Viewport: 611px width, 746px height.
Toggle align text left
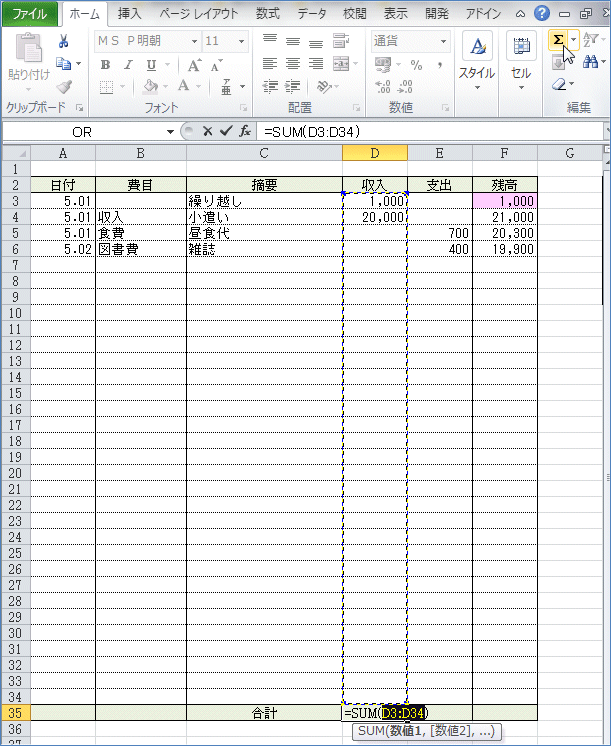point(270,64)
